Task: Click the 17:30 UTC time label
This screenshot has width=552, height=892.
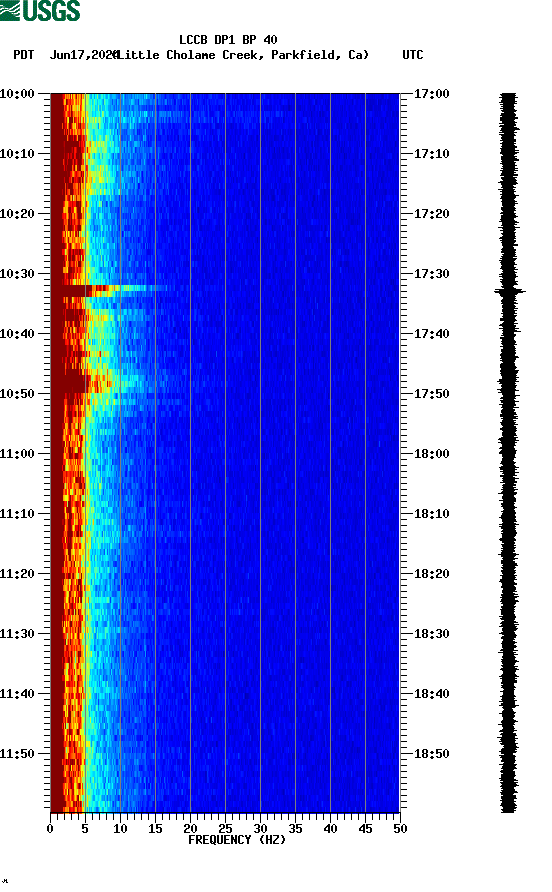Action: (431, 274)
